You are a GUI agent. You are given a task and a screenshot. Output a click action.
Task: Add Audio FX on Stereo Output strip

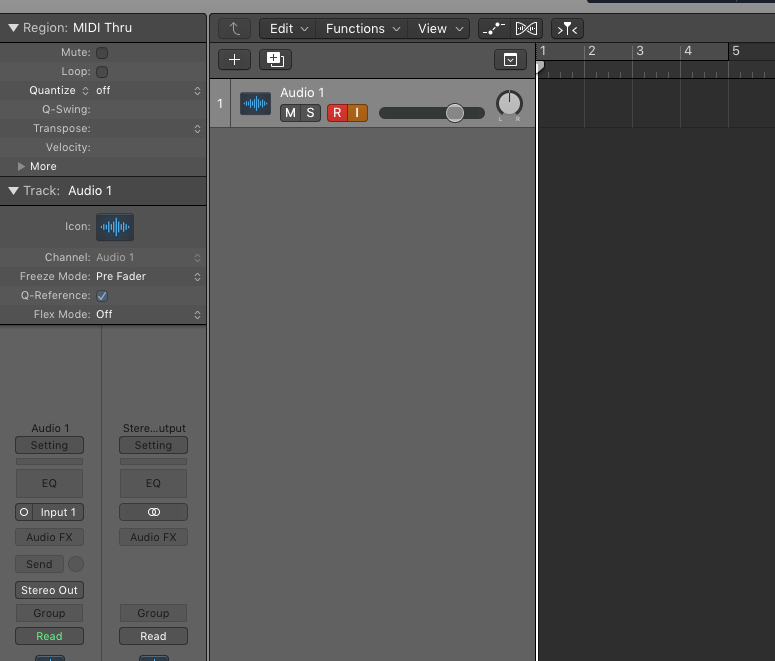(x=153, y=537)
